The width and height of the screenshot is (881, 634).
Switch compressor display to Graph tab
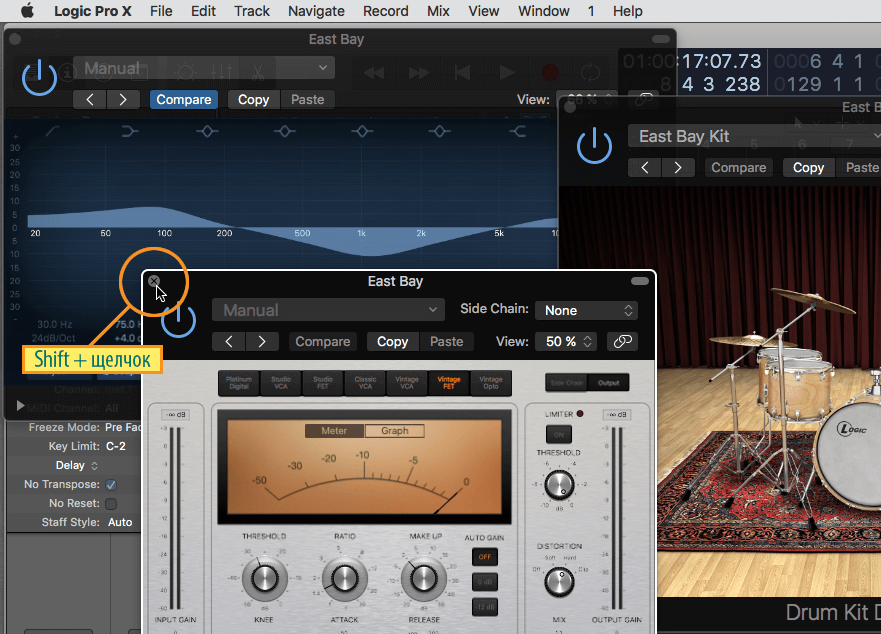(x=394, y=431)
